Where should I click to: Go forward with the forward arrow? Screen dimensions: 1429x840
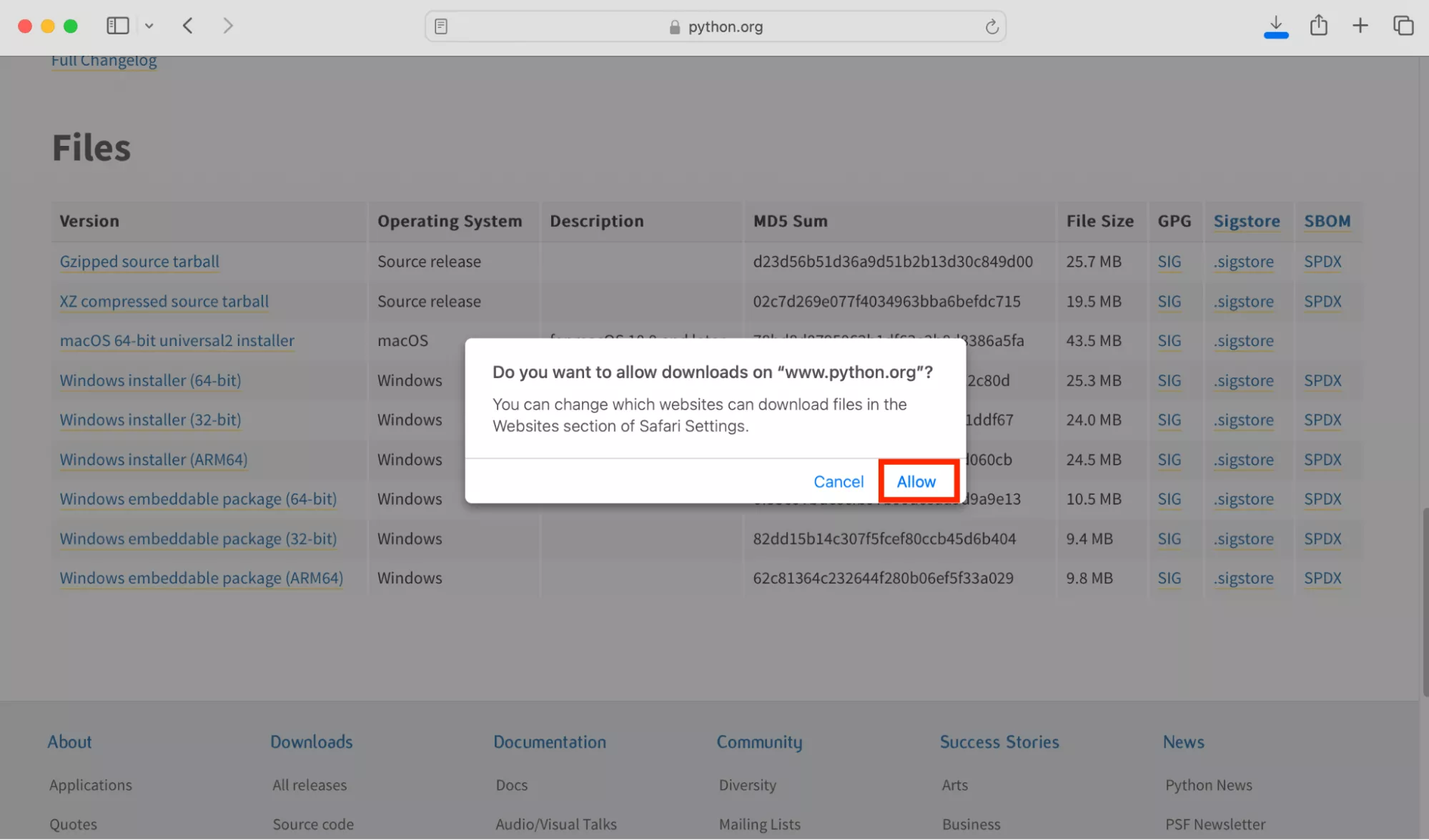(228, 26)
